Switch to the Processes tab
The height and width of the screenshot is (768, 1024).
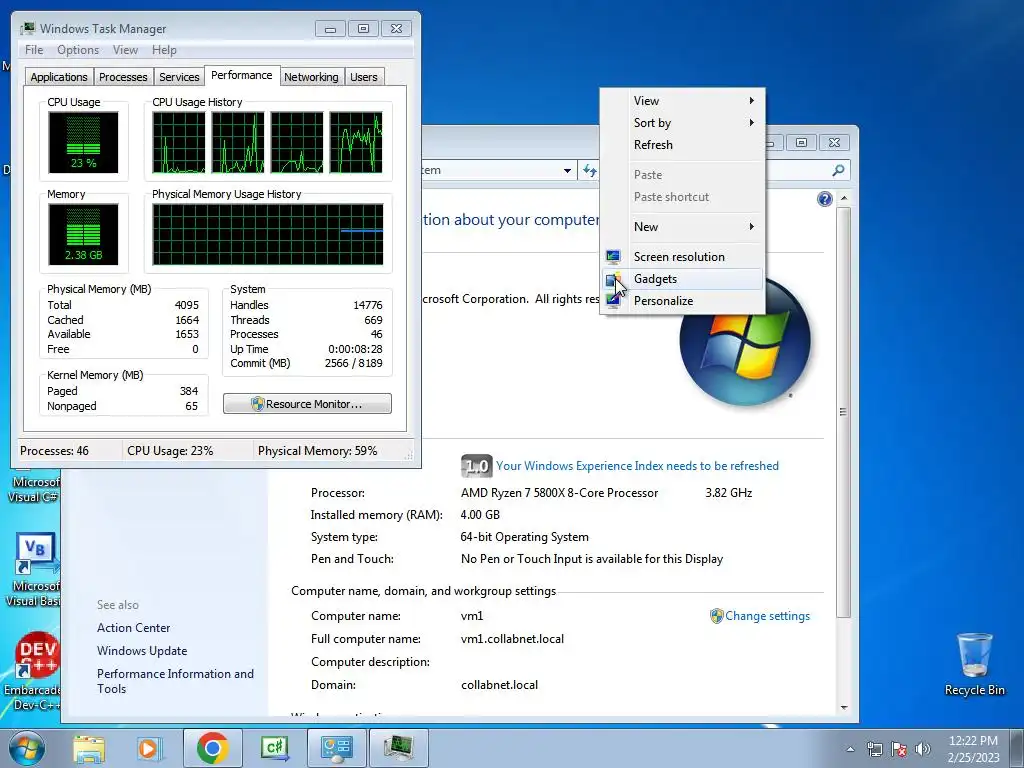click(123, 76)
